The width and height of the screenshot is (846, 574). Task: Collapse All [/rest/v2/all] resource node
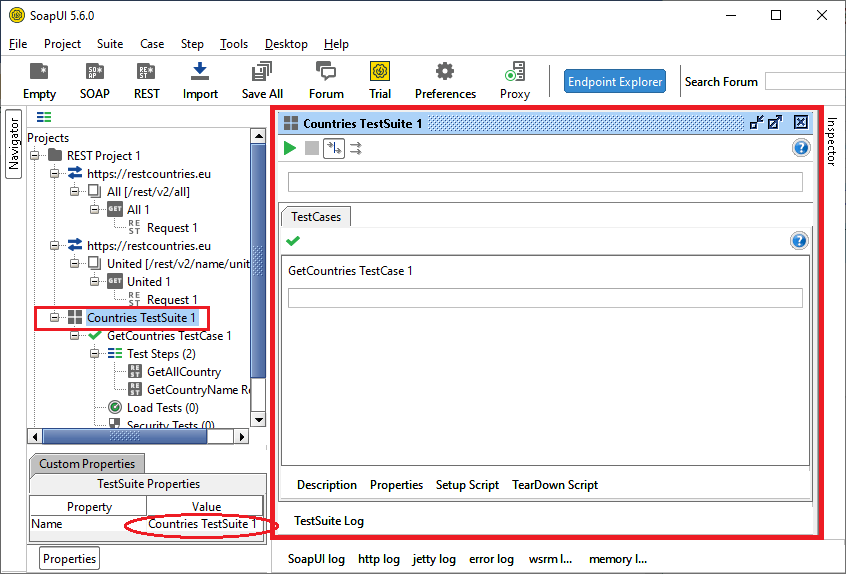pos(74,192)
